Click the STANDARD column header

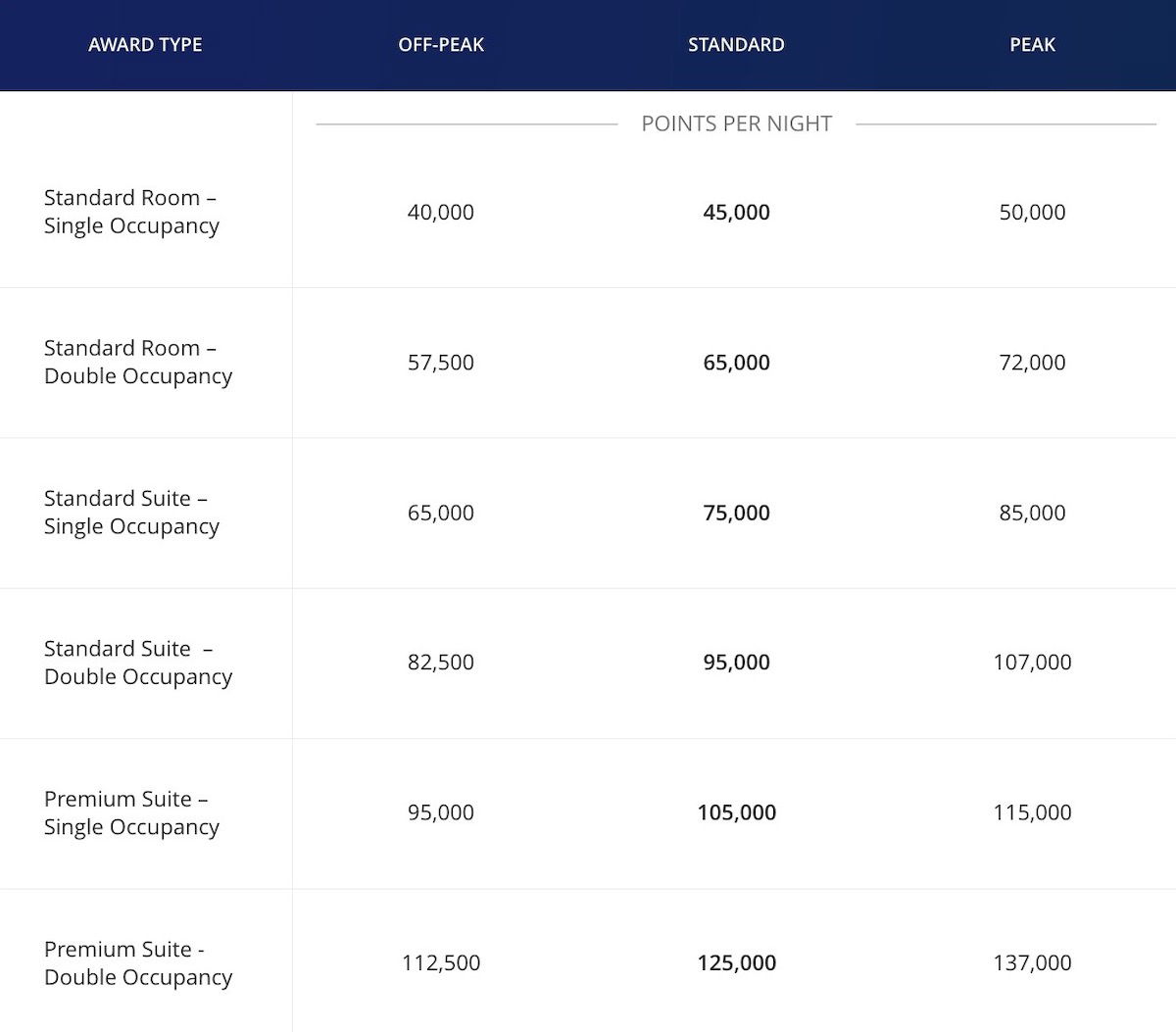pos(736,45)
